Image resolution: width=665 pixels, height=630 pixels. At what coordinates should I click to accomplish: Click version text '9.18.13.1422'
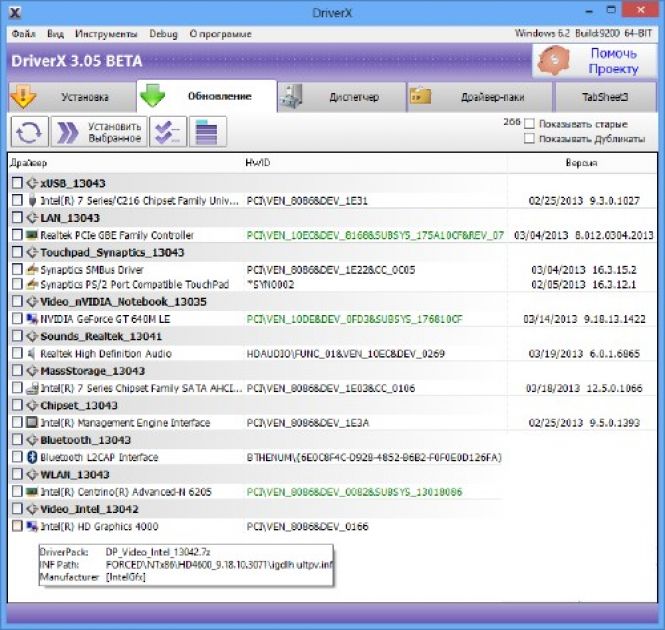pos(615,319)
